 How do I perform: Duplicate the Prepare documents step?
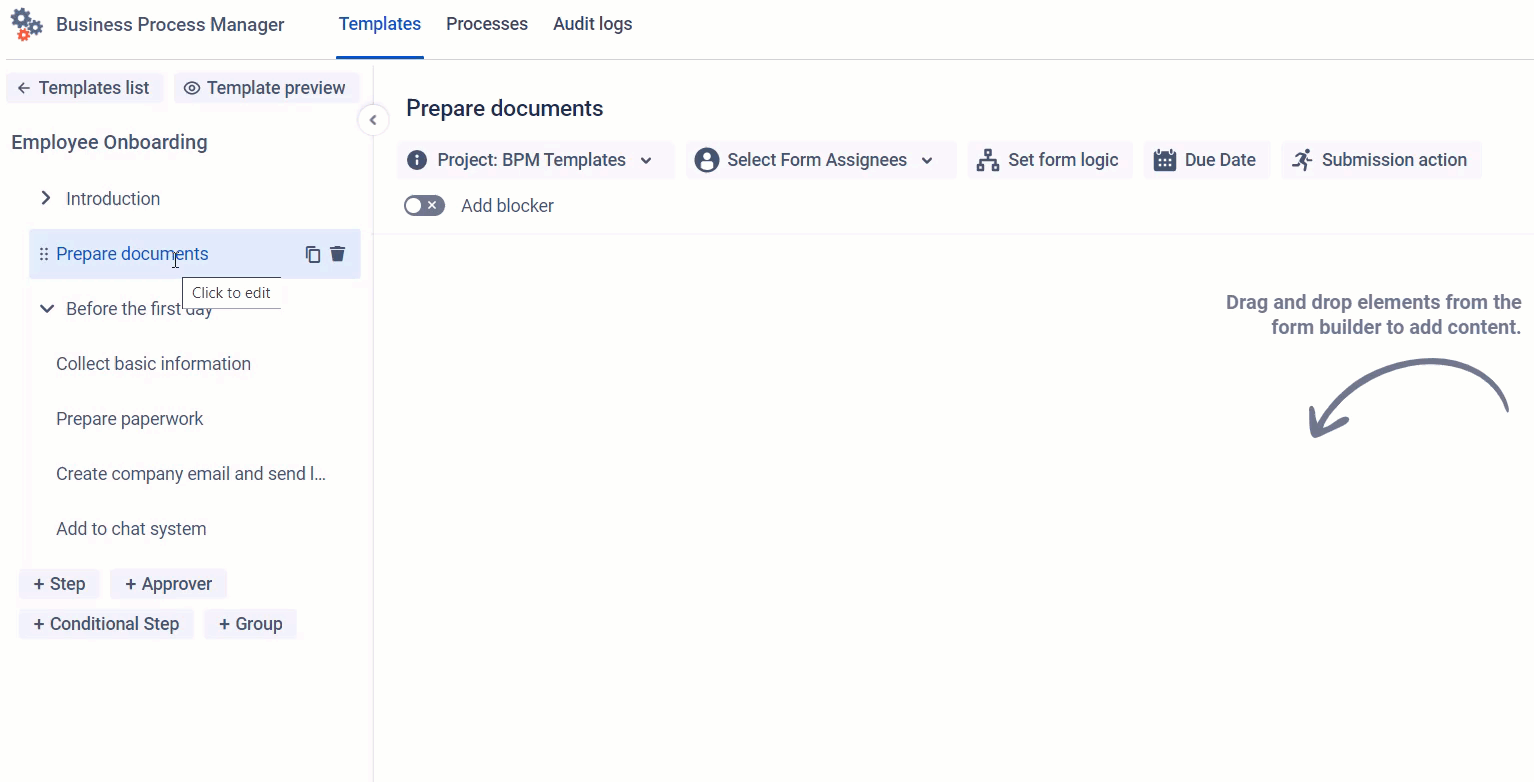pyautogui.click(x=313, y=254)
